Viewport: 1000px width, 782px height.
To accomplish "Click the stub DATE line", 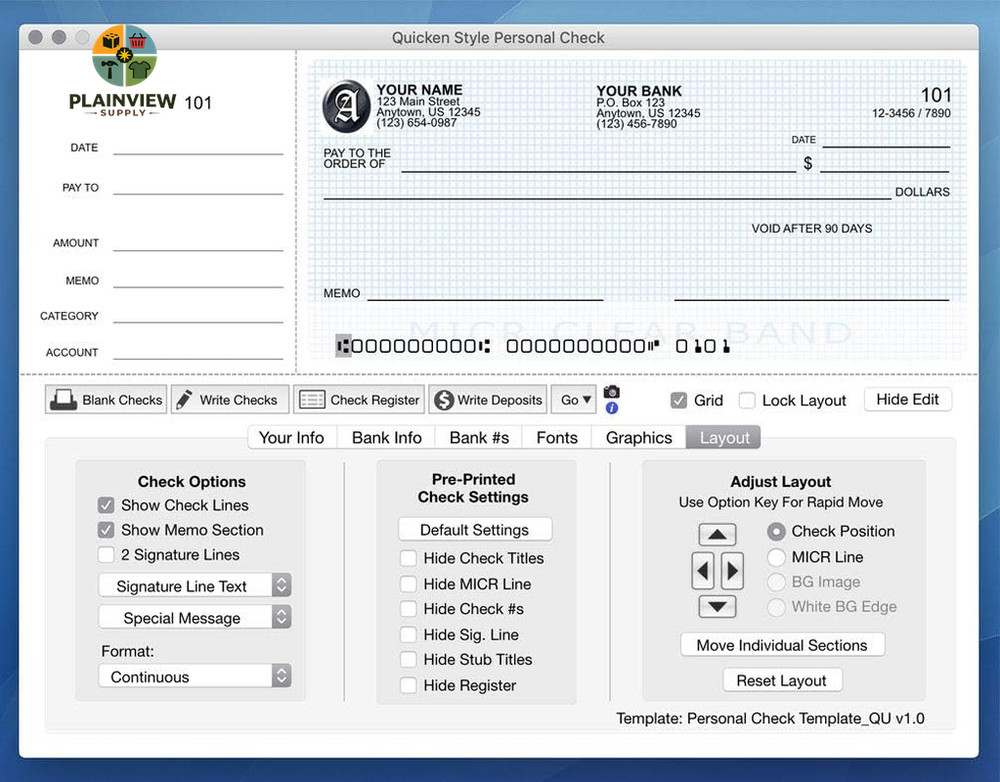I will click(198, 154).
